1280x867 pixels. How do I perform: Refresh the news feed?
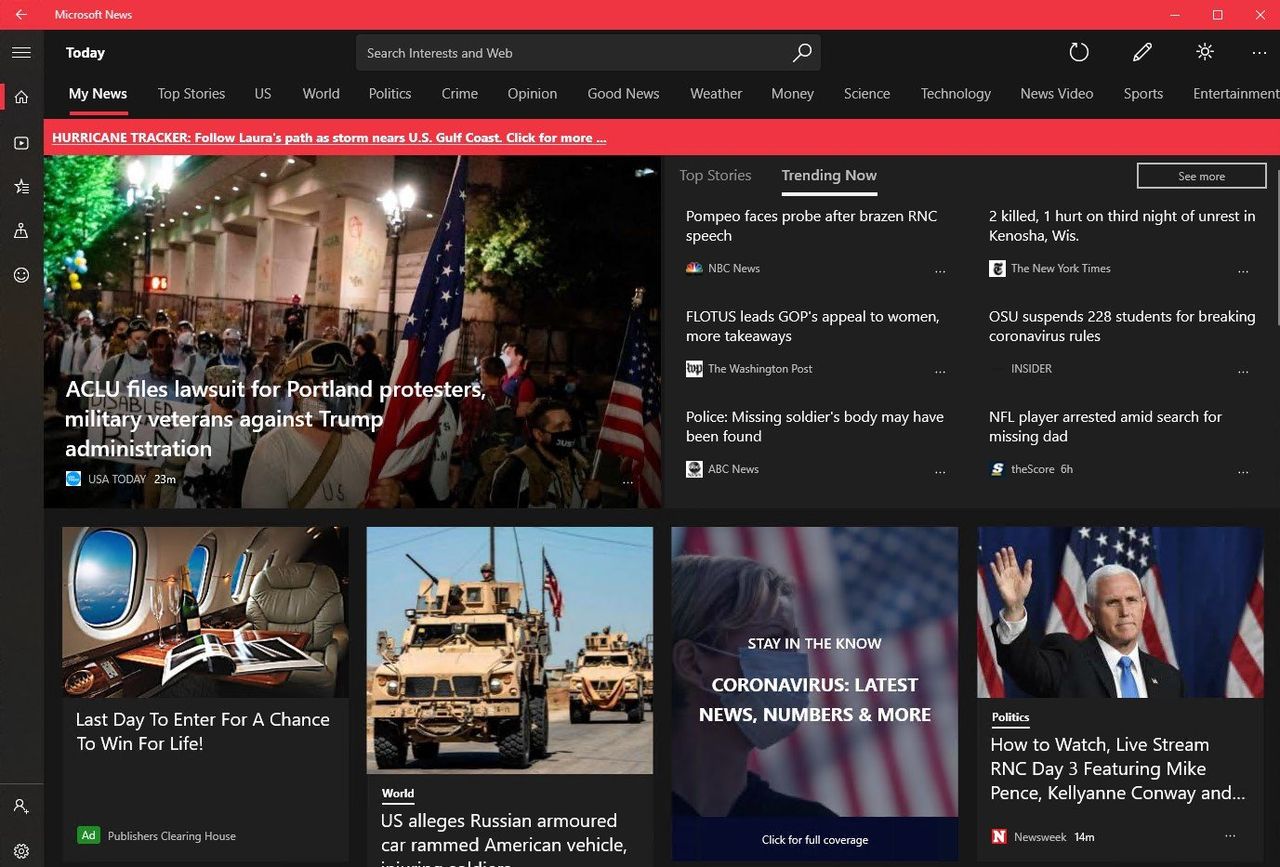pos(1079,52)
